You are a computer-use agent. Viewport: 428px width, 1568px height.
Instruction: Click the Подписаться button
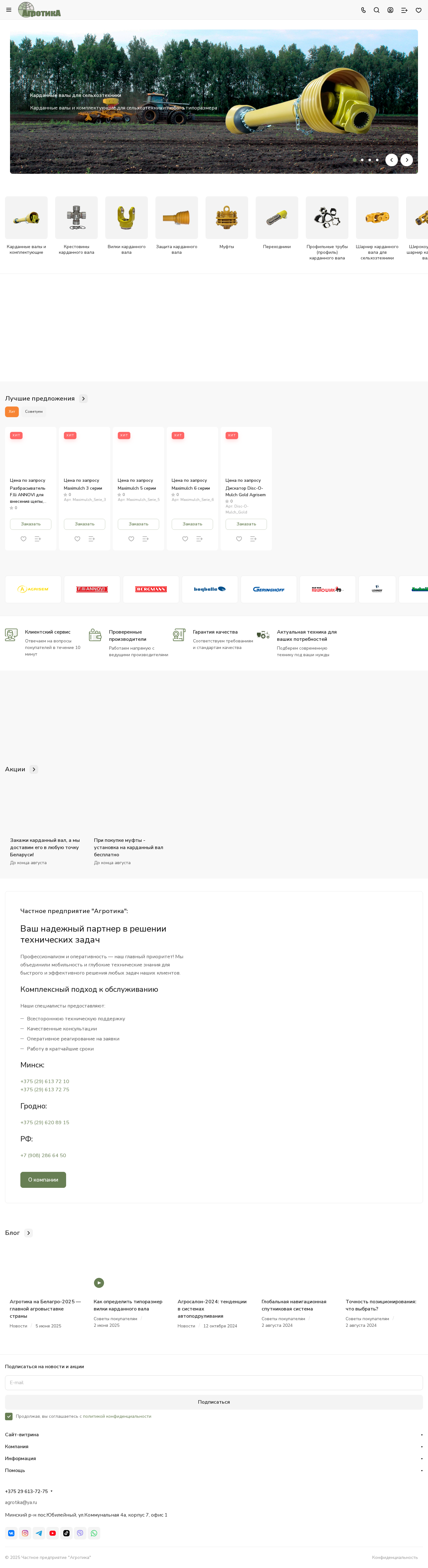[214, 1402]
